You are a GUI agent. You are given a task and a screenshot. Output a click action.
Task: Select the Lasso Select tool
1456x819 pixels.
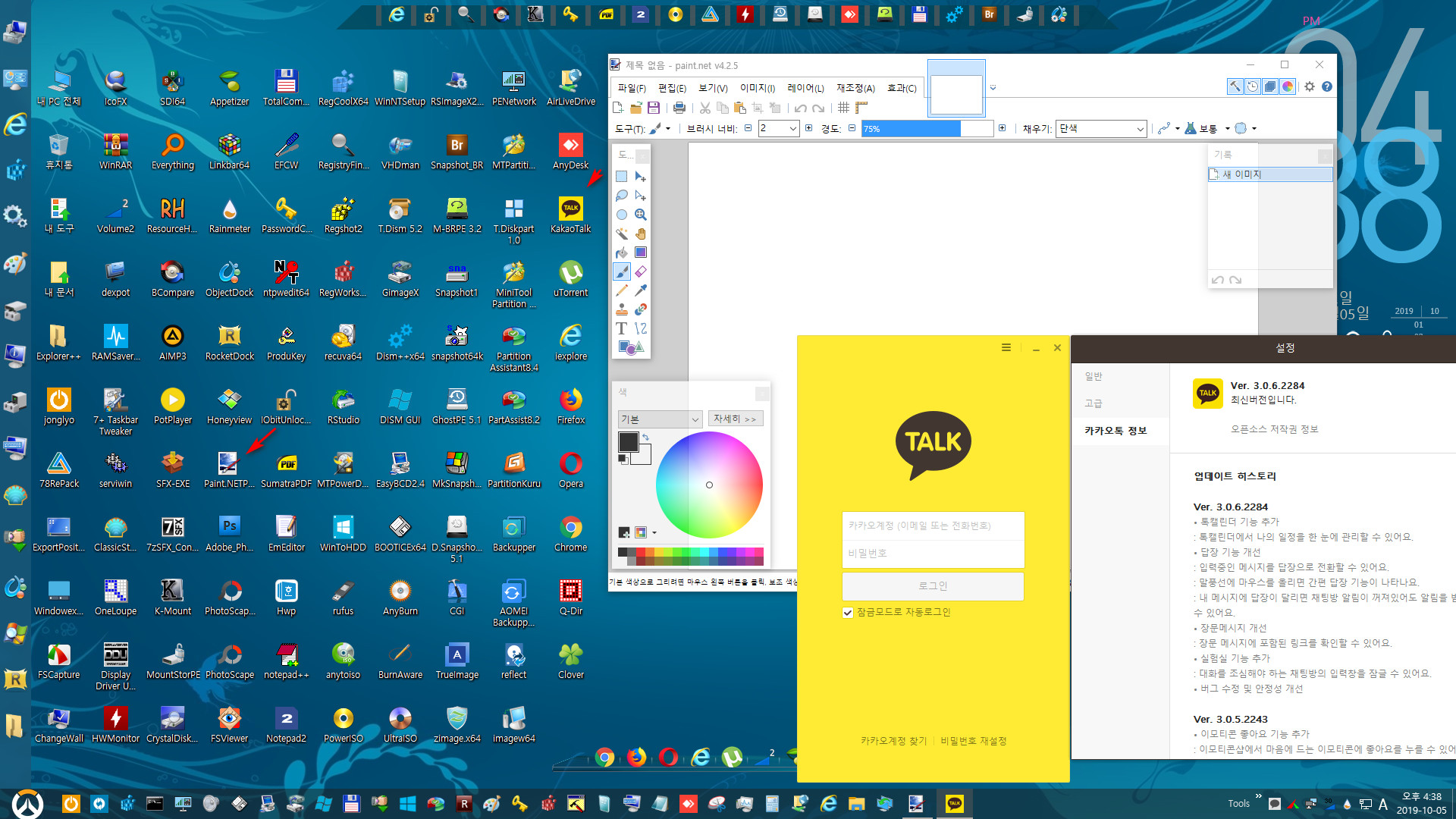tap(622, 196)
